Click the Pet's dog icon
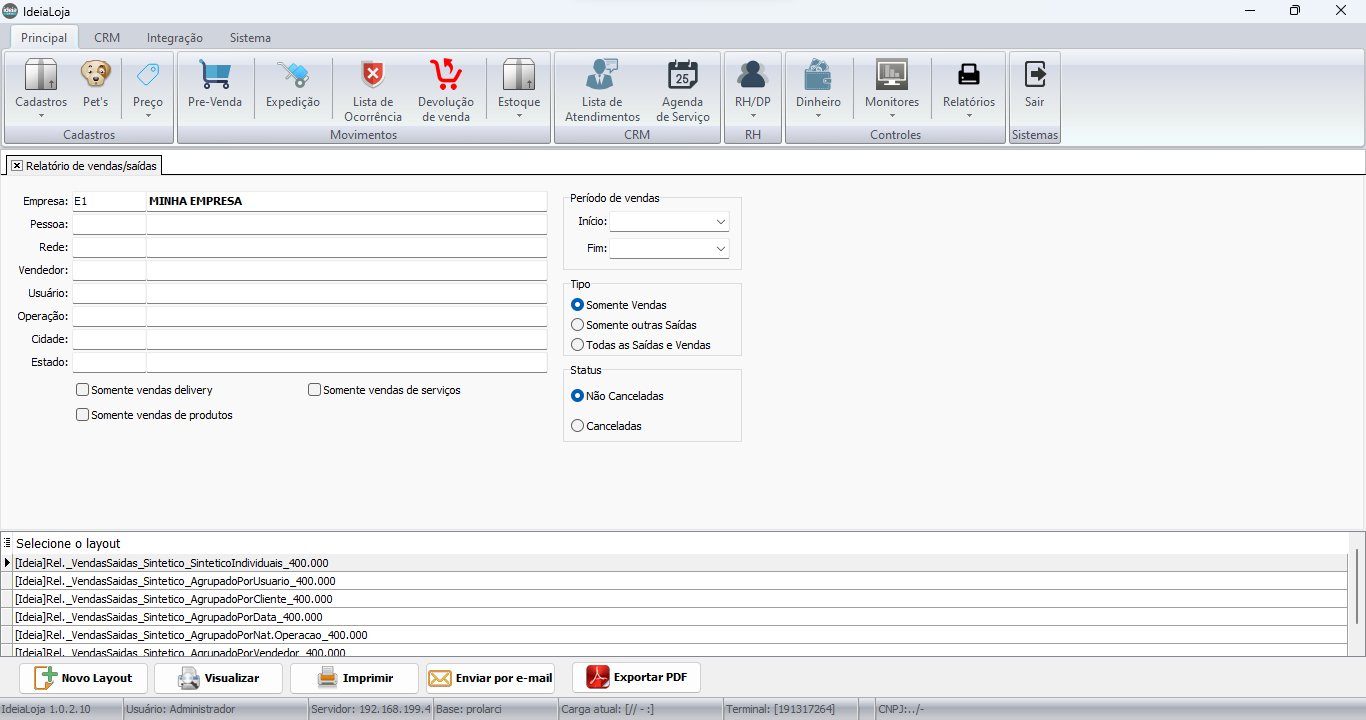The image size is (1366, 720). [96, 76]
